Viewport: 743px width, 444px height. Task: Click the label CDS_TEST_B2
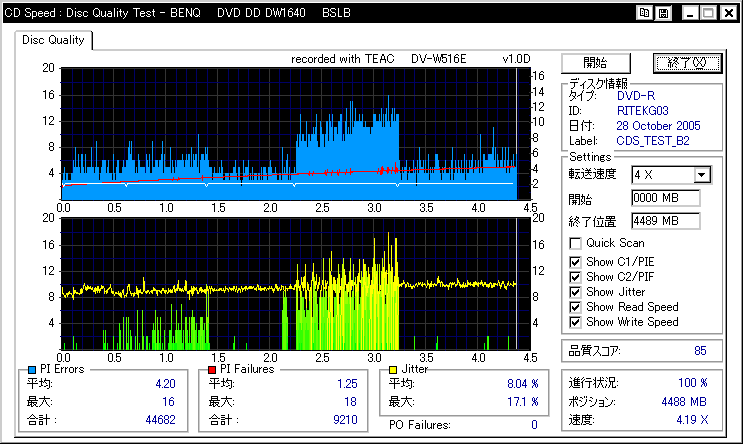[x=653, y=141]
